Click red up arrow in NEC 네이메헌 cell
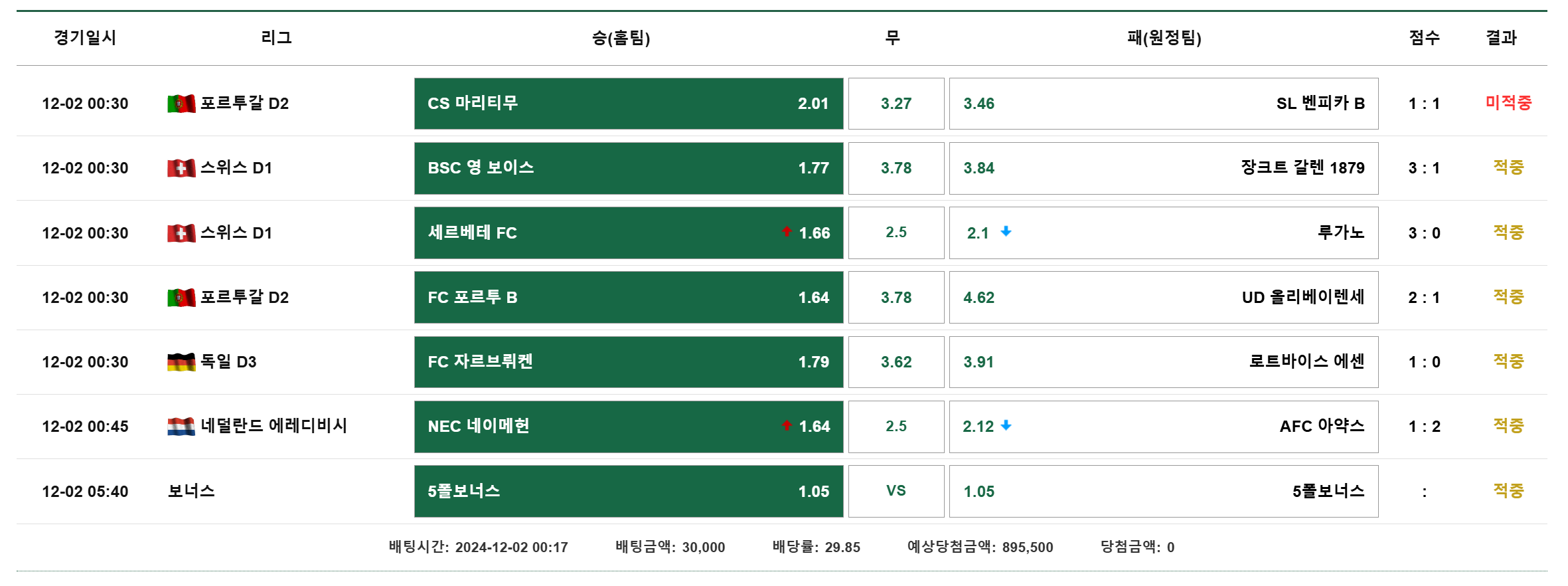 click(x=787, y=426)
